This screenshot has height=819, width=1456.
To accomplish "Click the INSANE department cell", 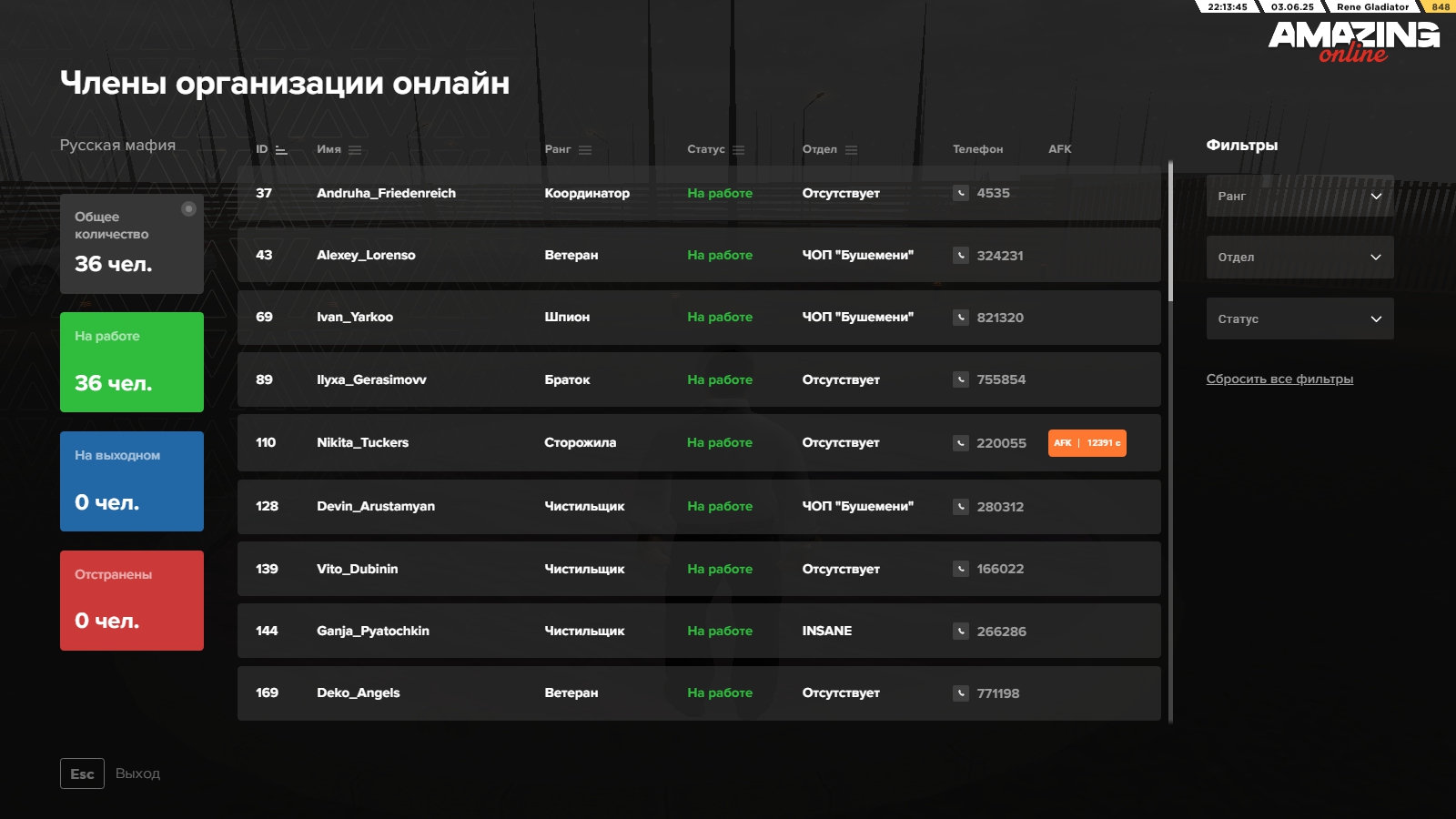I will tap(827, 631).
